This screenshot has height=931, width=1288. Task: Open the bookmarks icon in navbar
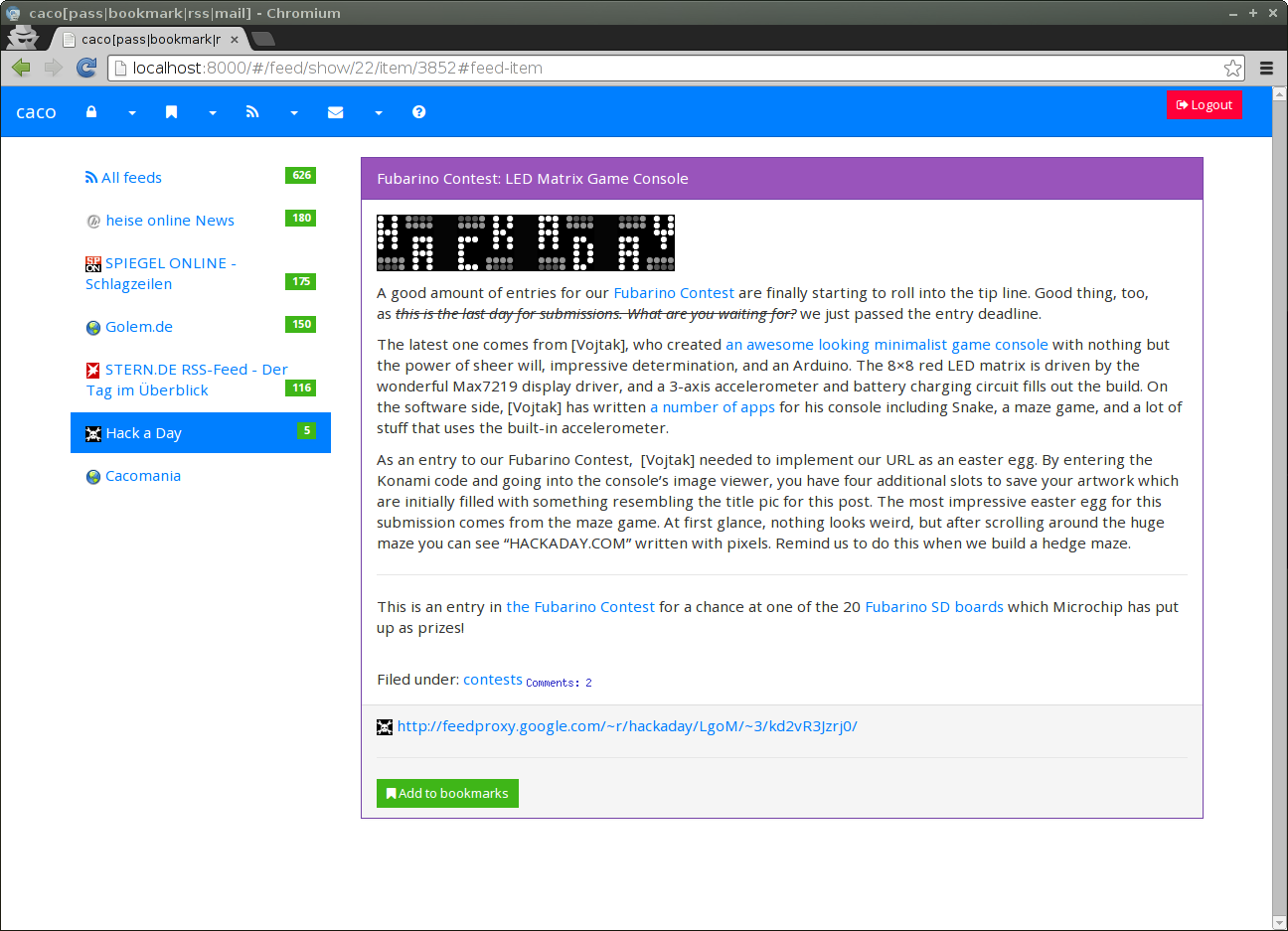pos(172,112)
